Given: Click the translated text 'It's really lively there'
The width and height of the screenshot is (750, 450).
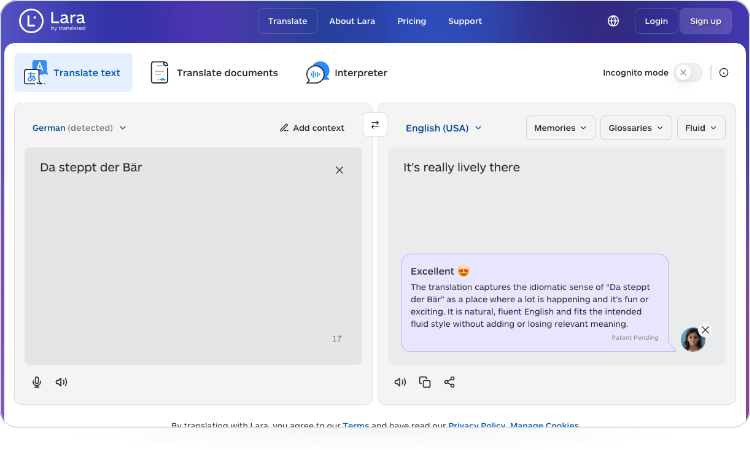Looking at the screenshot, I should click(461, 167).
